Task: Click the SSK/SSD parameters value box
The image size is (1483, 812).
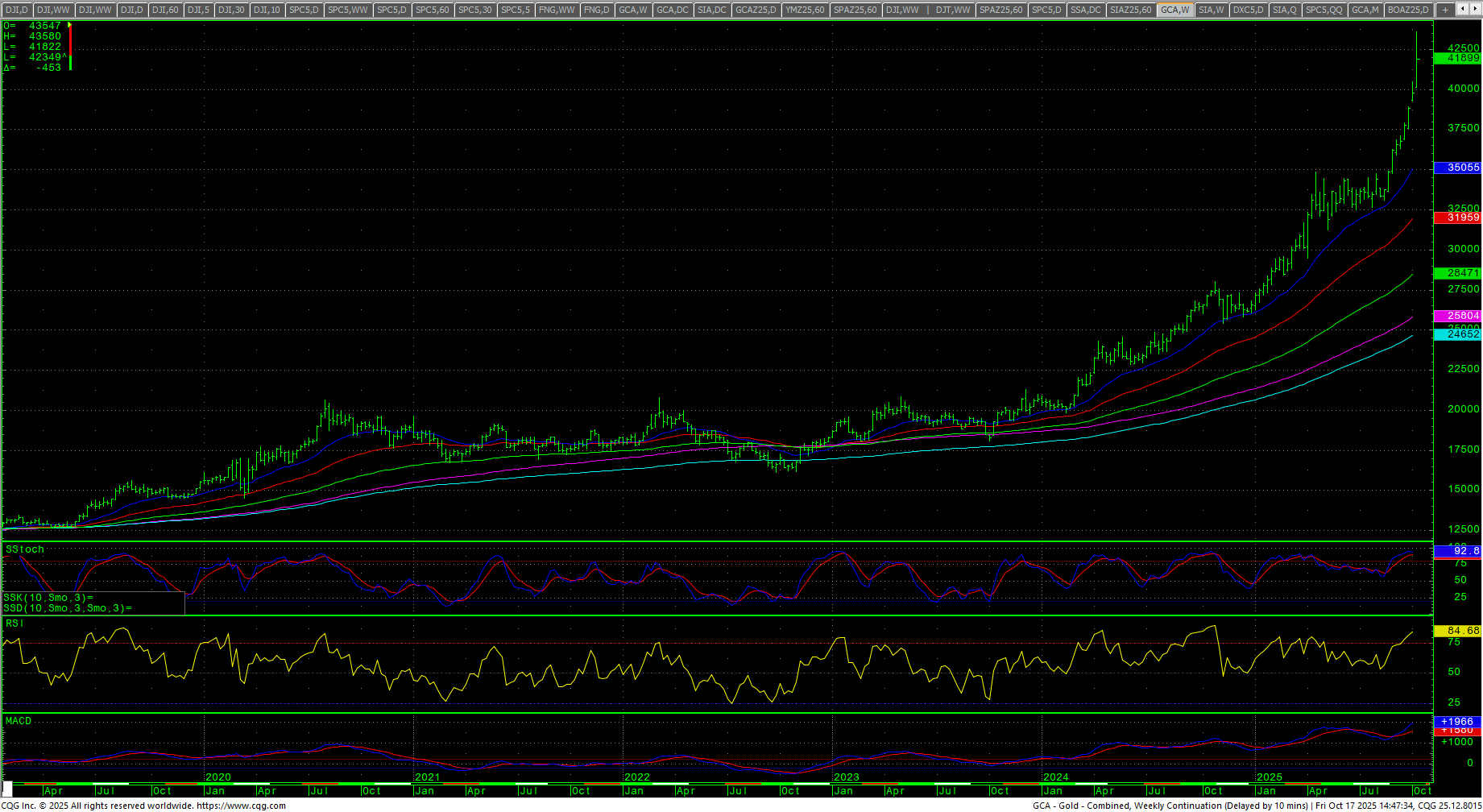Action: (x=93, y=603)
